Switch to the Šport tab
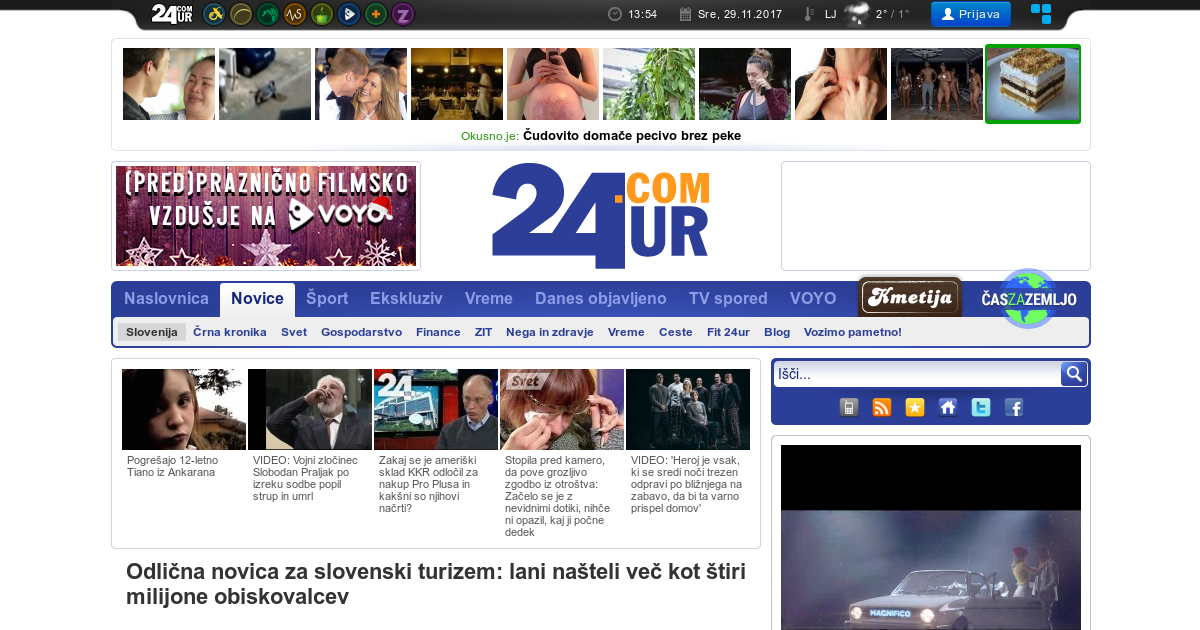The width and height of the screenshot is (1200, 630). click(327, 299)
